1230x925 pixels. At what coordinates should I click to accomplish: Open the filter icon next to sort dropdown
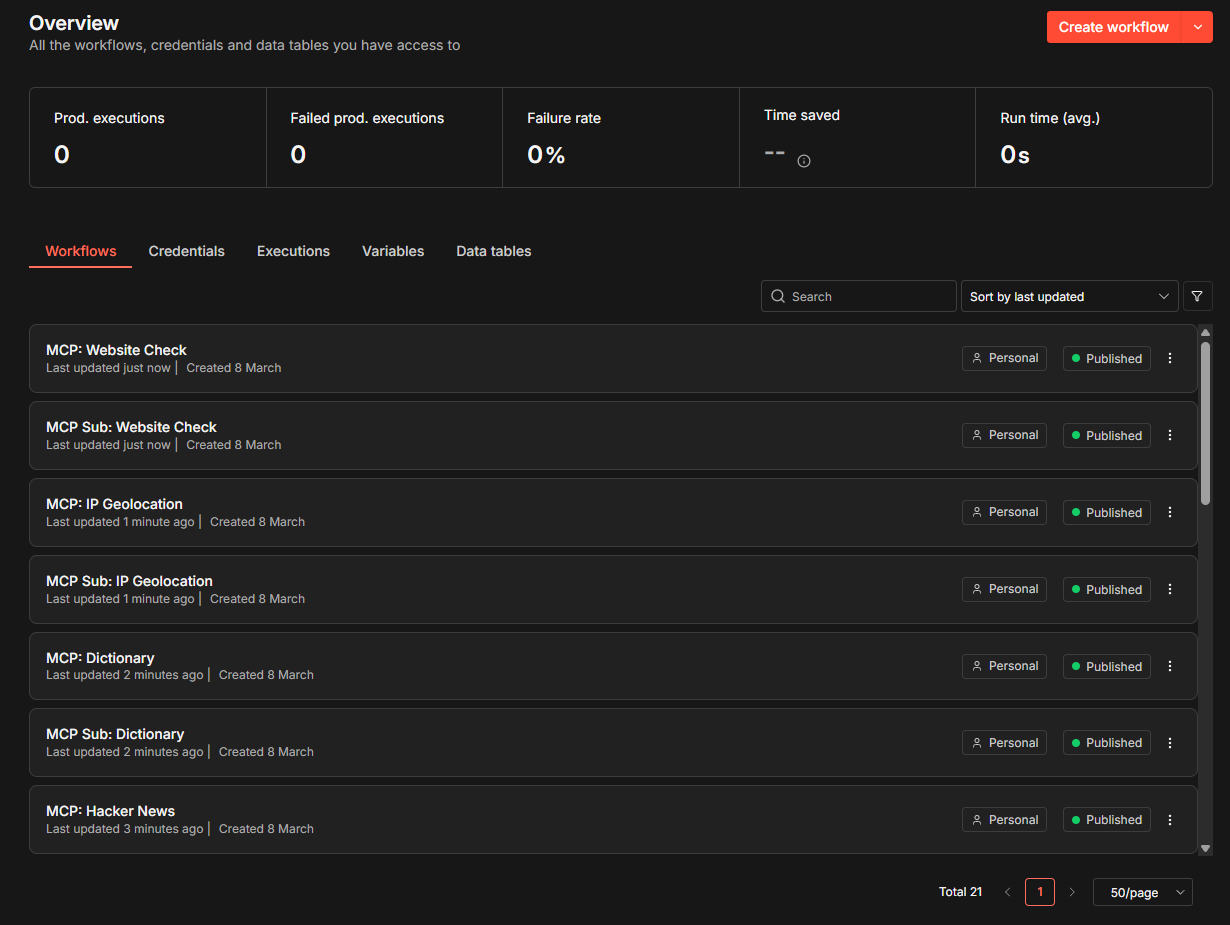(1197, 296)
